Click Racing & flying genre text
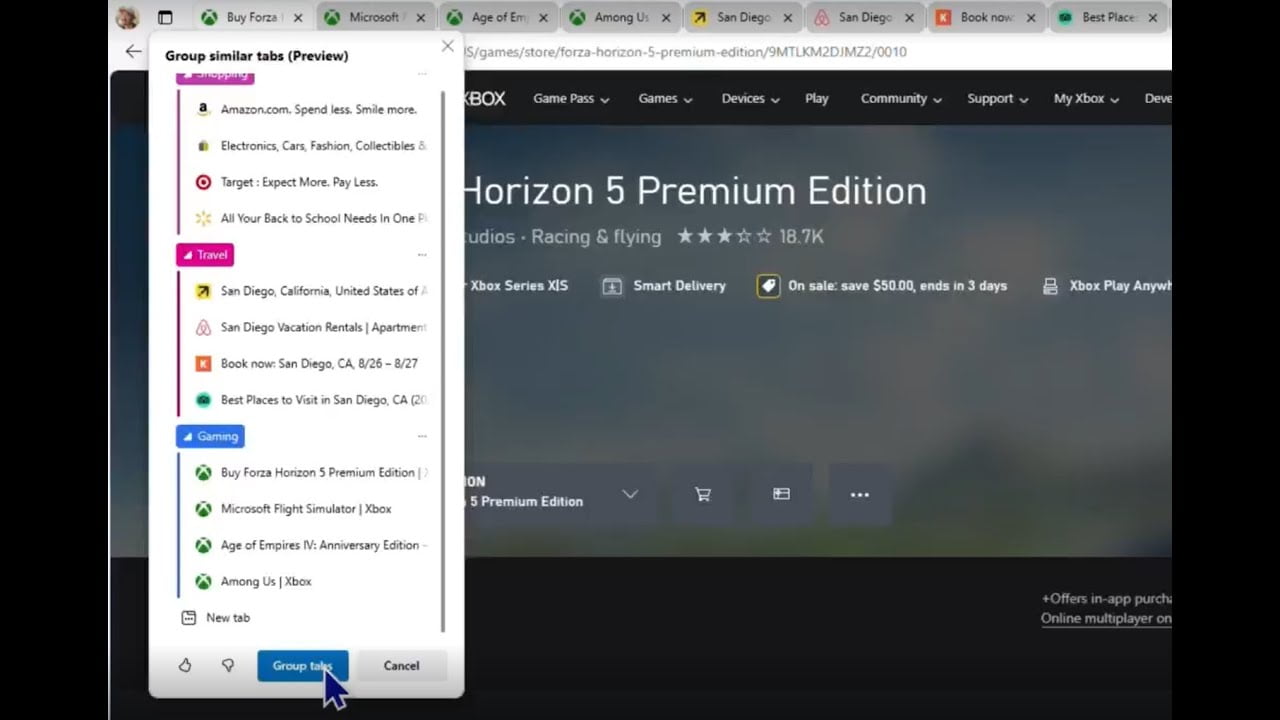 tap(596, 237)
